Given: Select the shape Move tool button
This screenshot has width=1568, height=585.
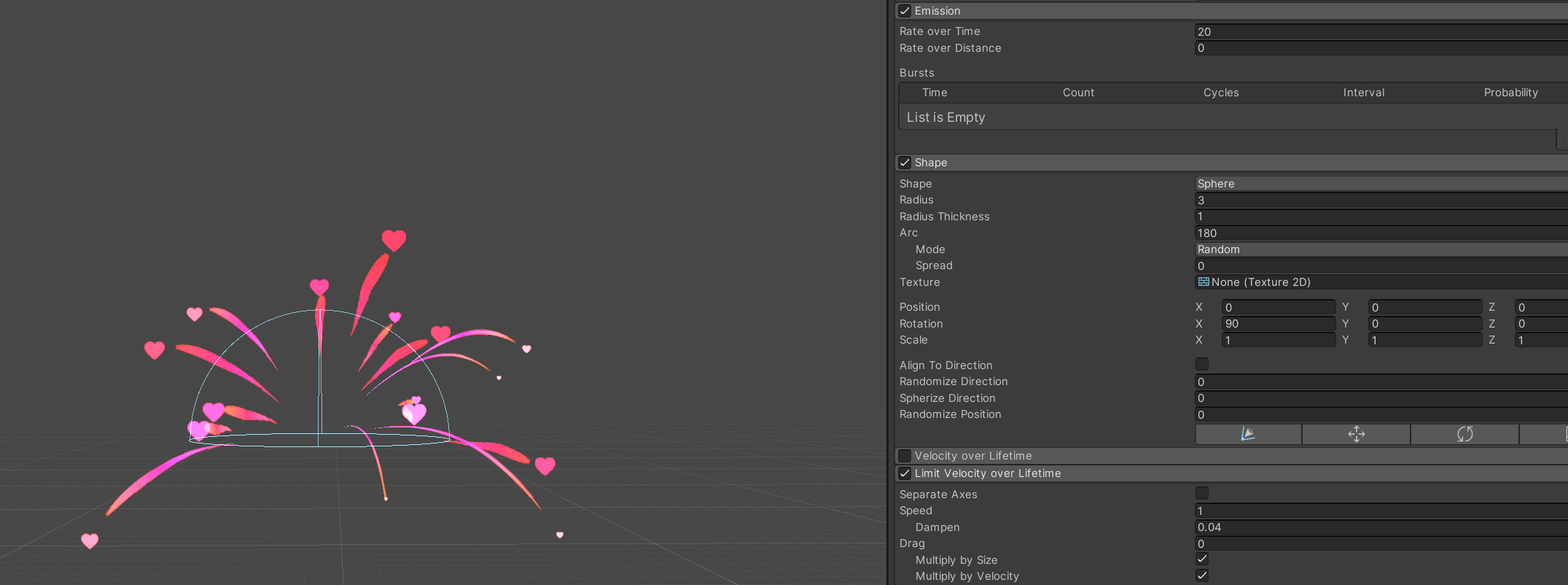Looking at the screenshot, I should pos(1356,435).
